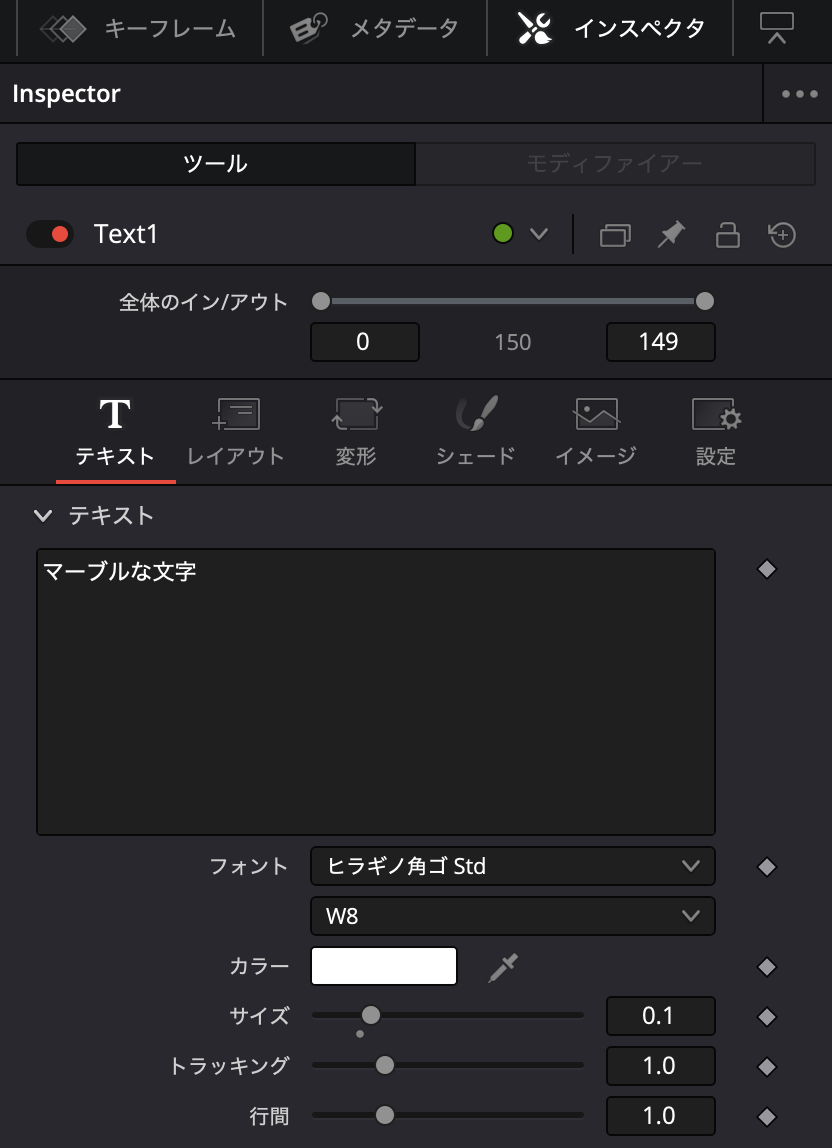The image size is (832, 1148).
Task: Toggle the lock icon for Text1
Action: [728, 234]
